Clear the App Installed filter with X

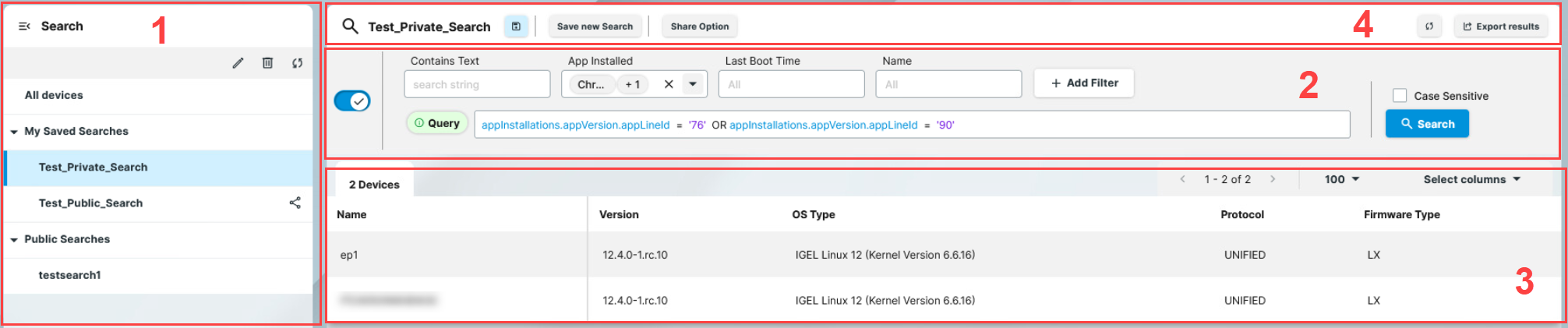(x=669, y=84)
